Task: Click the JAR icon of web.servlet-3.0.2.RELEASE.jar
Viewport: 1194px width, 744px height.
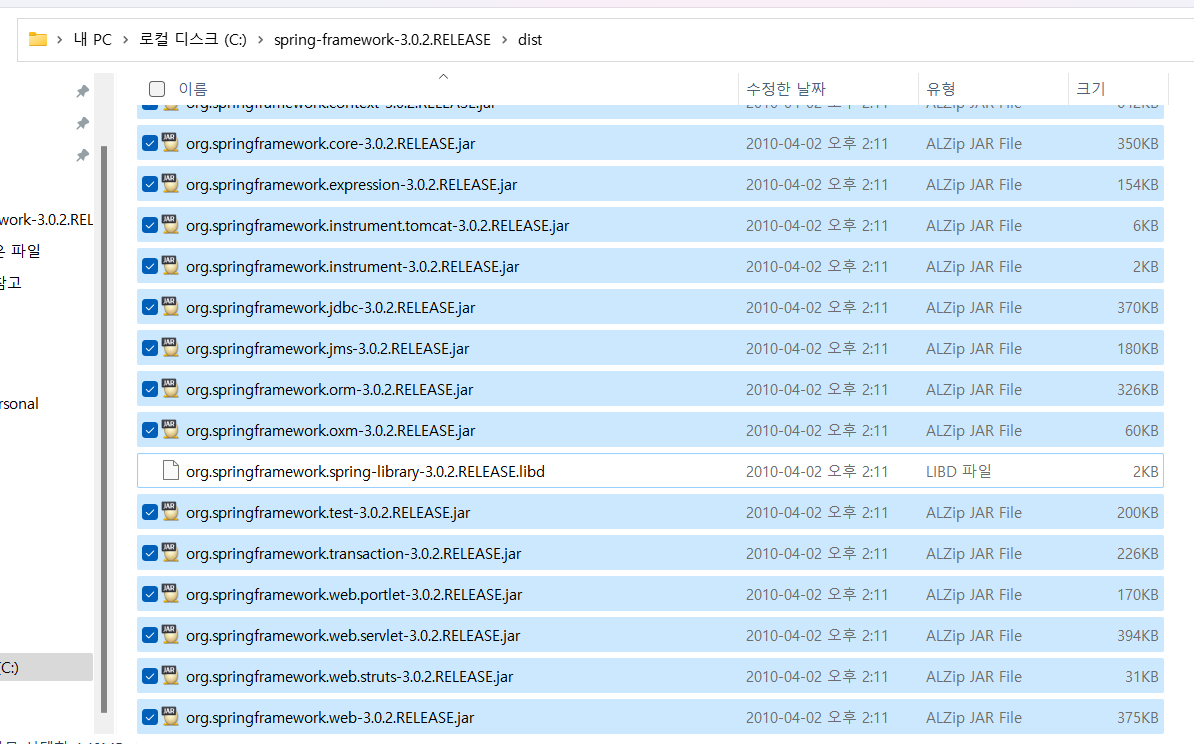Action: click(x=171, y=635)
